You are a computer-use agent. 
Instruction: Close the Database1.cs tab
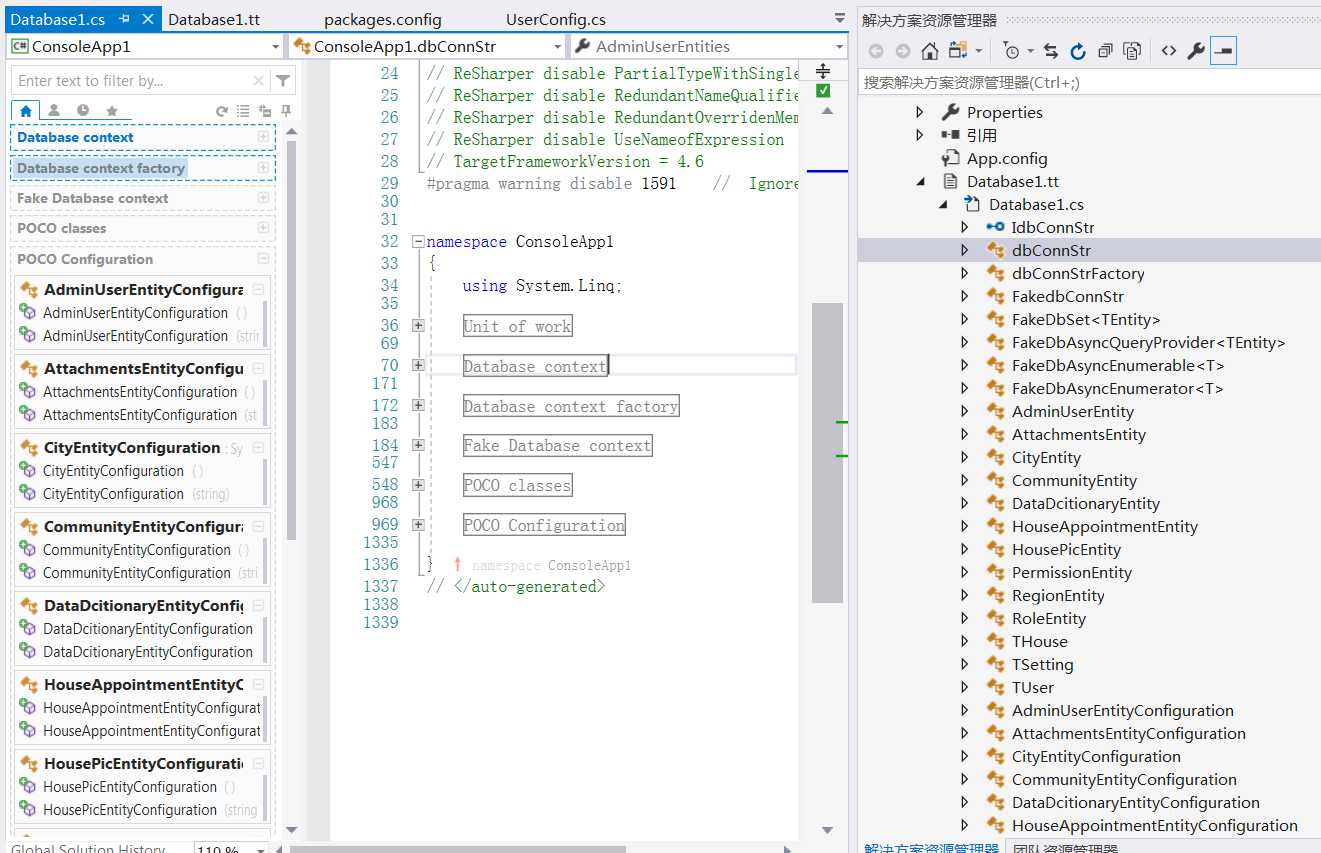(147, 19)
